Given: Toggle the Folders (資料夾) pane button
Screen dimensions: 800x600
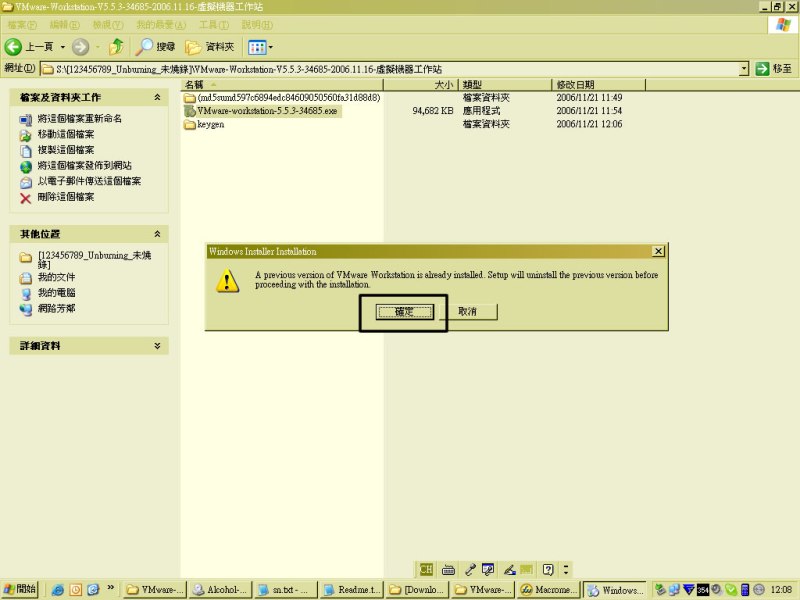Looking at the screenshot, I should pos(210,47).
